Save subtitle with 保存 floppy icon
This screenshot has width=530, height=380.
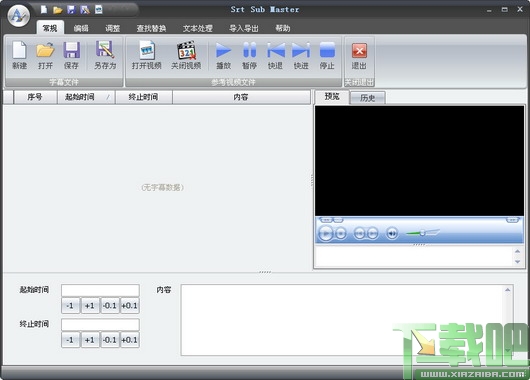[71, 55]
